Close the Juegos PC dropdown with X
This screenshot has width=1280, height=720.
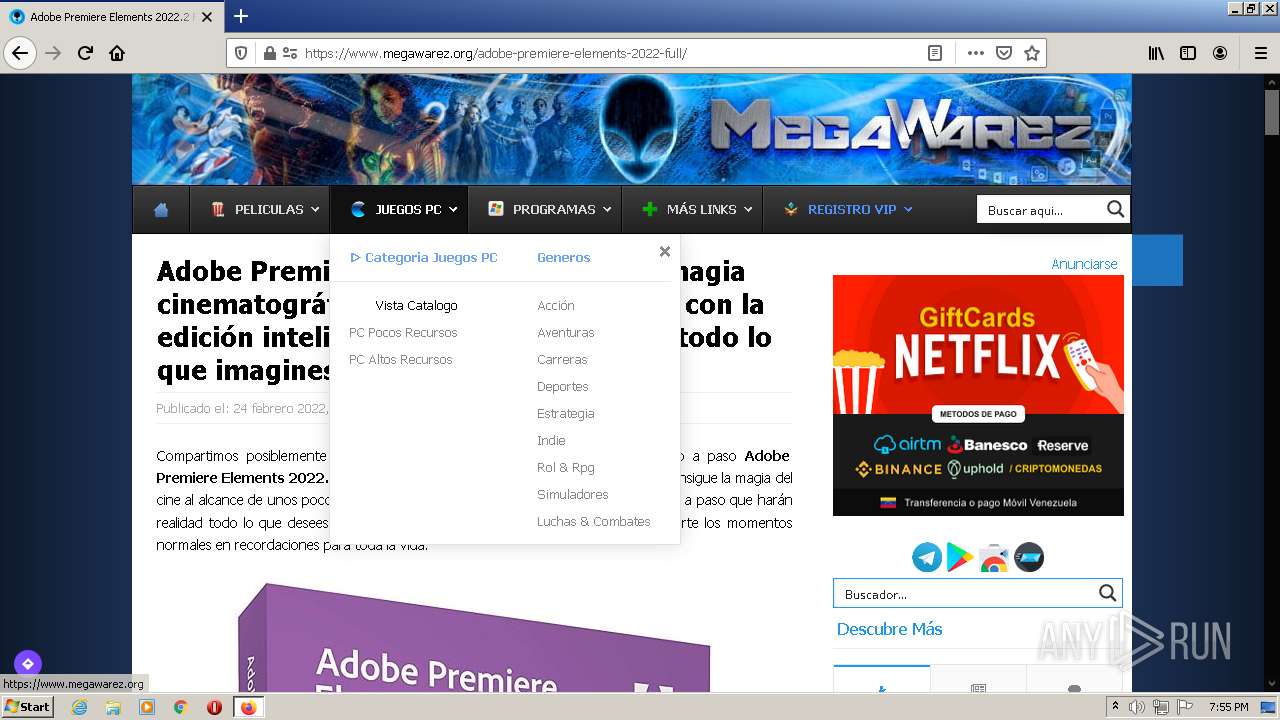point(665,252)
